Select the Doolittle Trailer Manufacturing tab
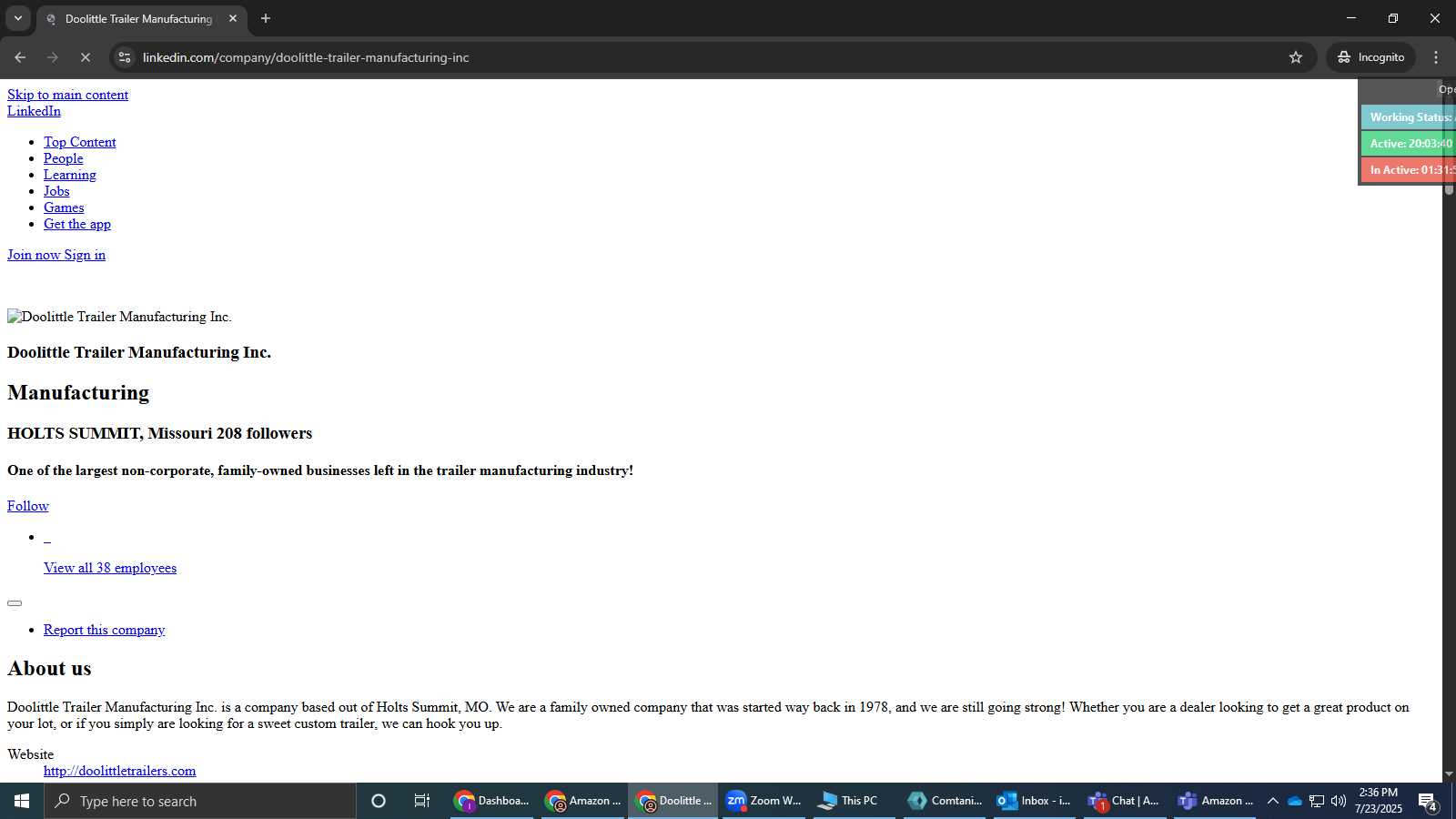 click(138, 18)
